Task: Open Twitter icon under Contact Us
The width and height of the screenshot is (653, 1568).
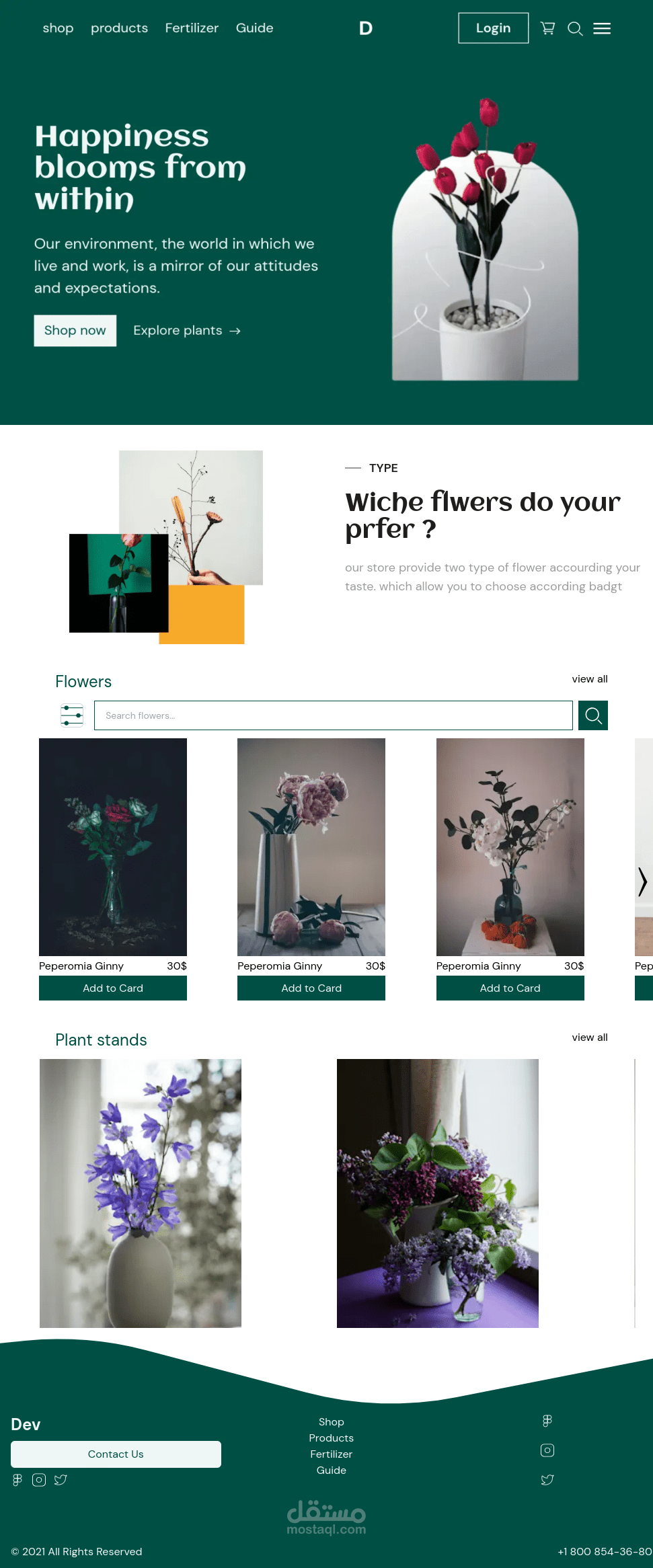Action: [61, 1480]
